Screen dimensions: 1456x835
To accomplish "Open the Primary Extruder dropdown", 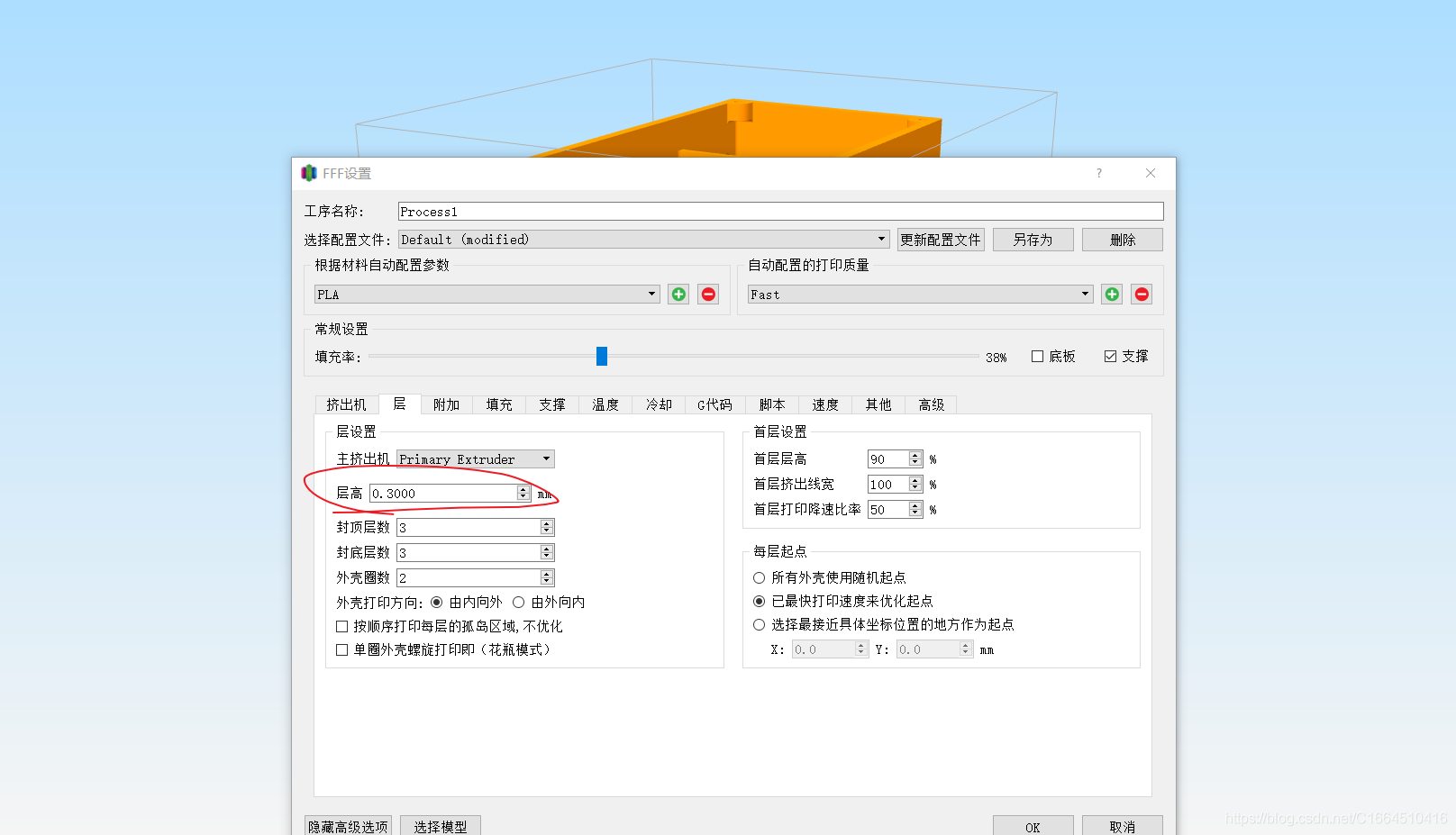I will [x=545, y=458].
